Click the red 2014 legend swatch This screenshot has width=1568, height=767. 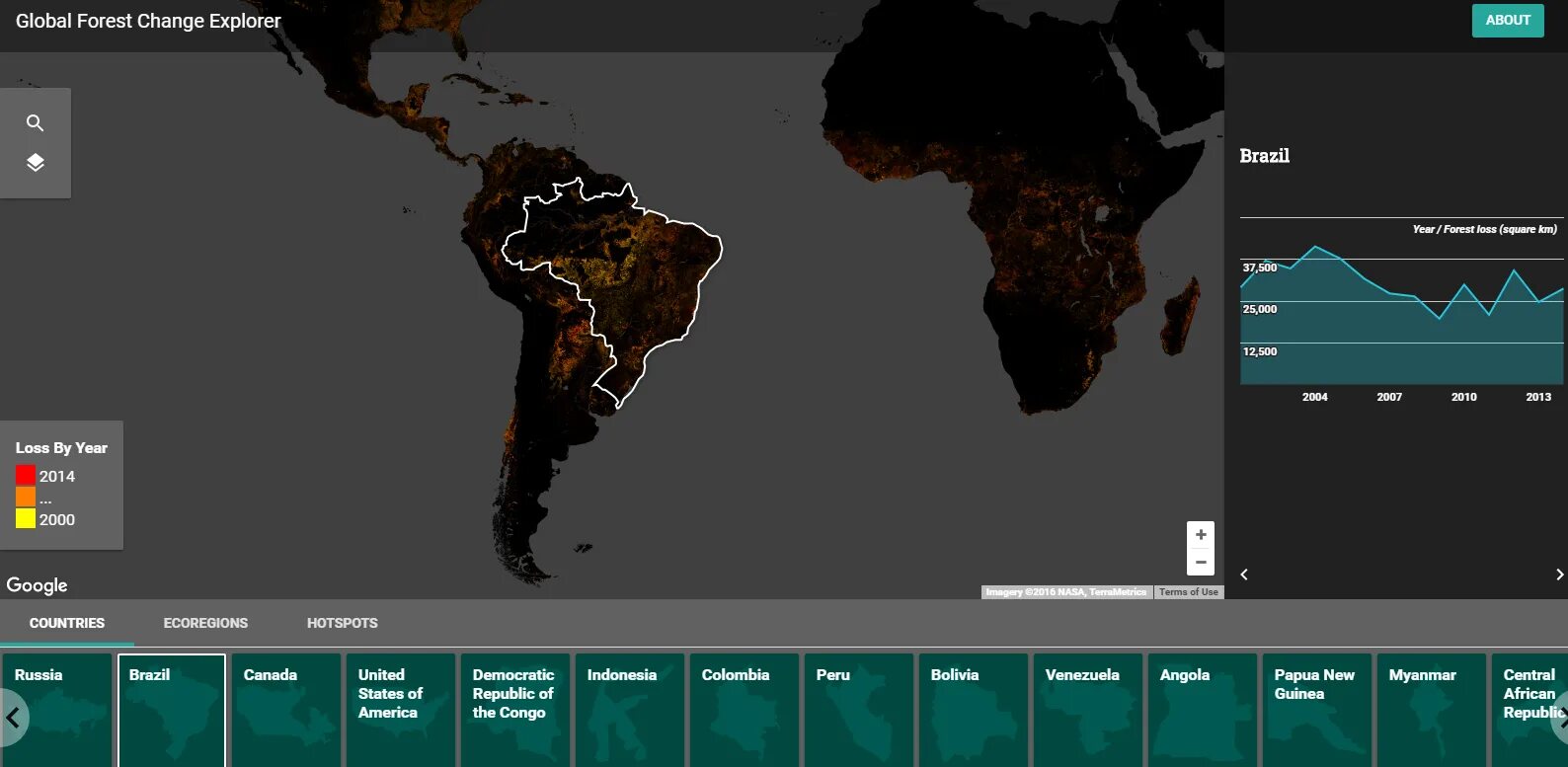point(26,475)
